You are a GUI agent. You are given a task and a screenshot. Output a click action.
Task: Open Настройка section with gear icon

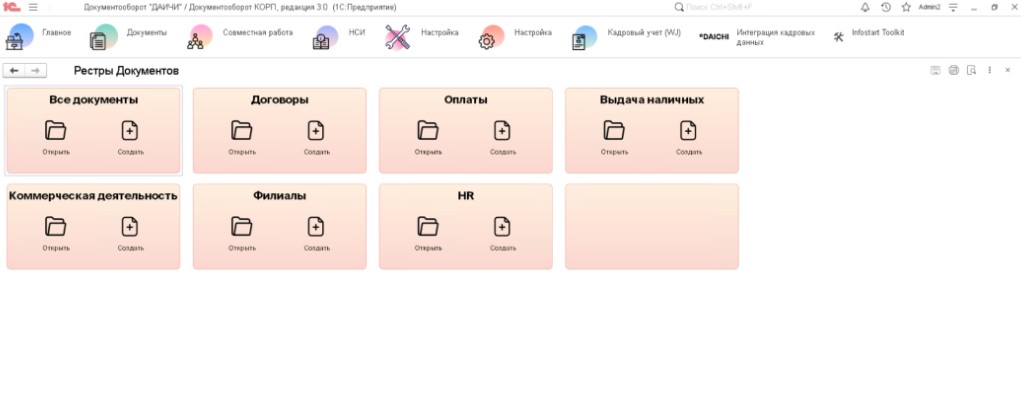click(x=514, y=36)
